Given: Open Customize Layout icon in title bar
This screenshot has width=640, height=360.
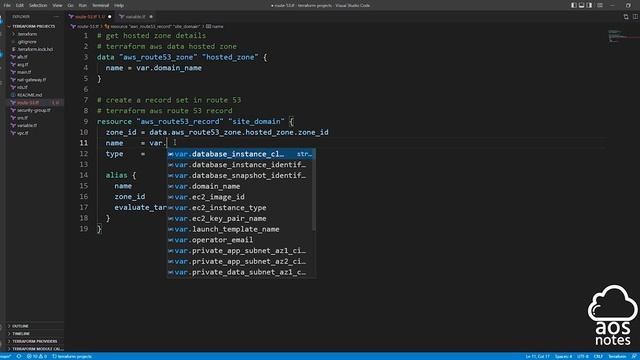Looking at the screenshot, I should click(600, 5).
